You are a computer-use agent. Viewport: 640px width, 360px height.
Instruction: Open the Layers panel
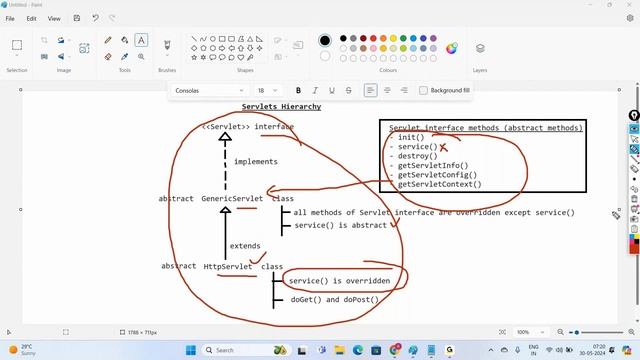pyautogui.click(x=480, y=48)
